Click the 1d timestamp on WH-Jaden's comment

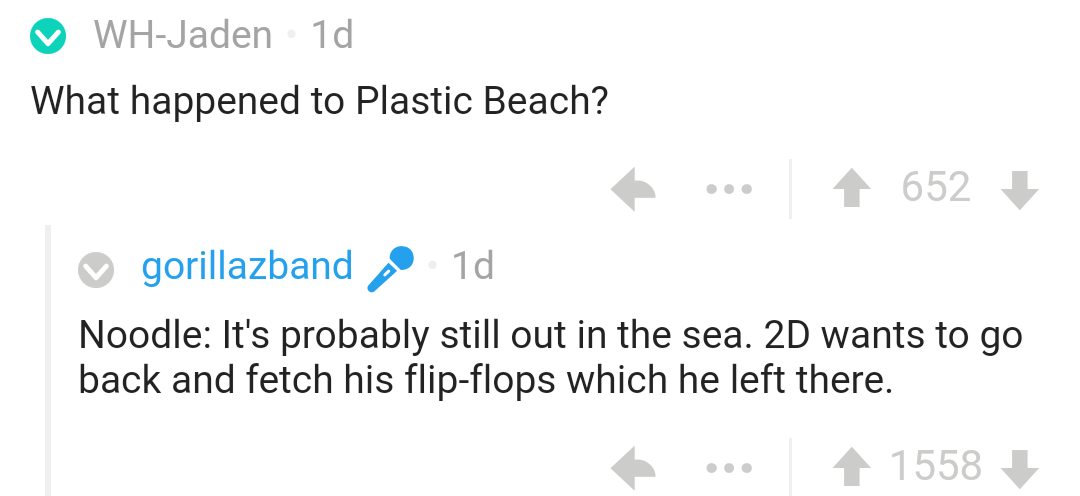point(332,36)
